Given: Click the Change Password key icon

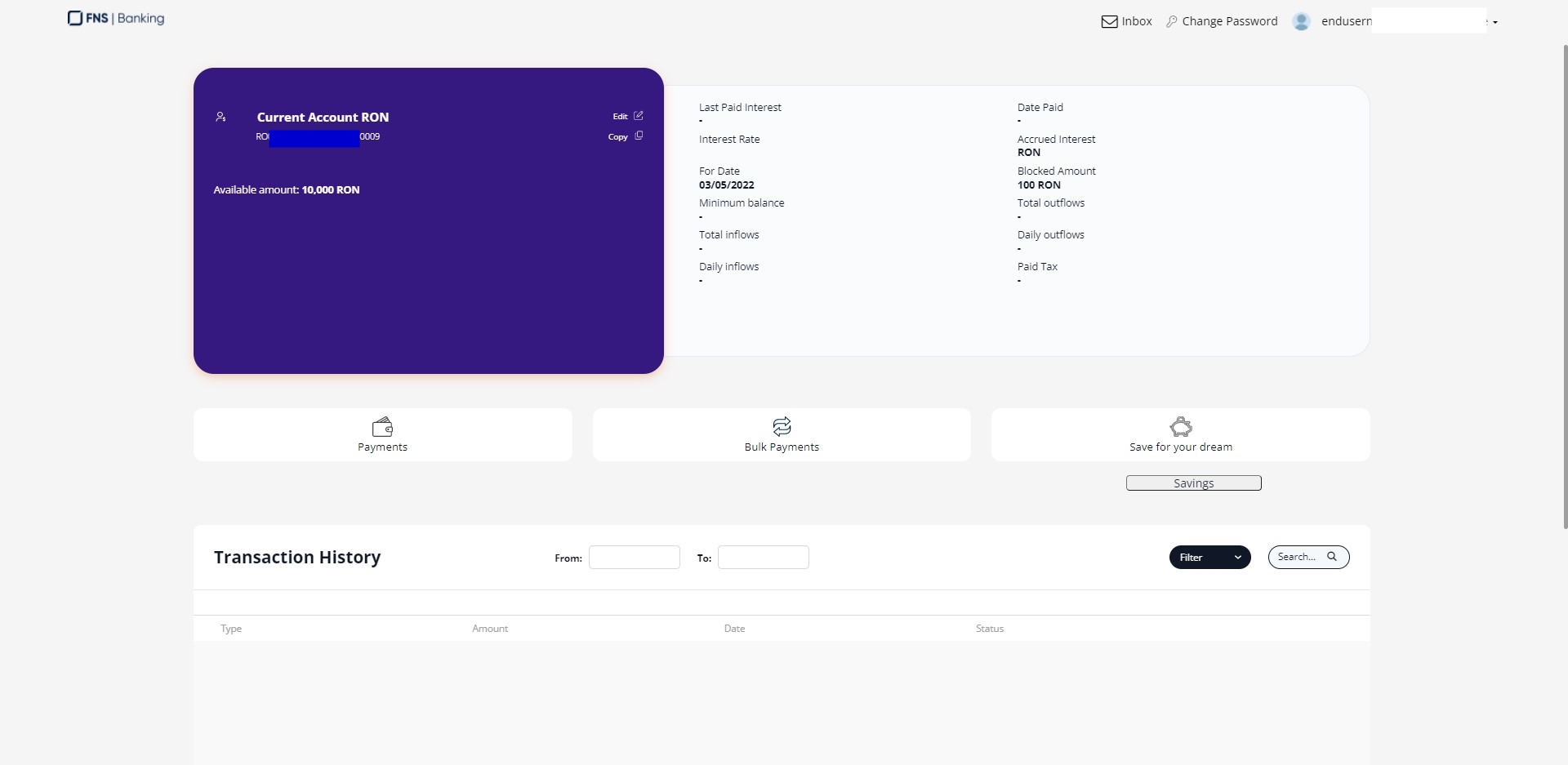Looking at the screenshot, I should tap(1172, 22).
